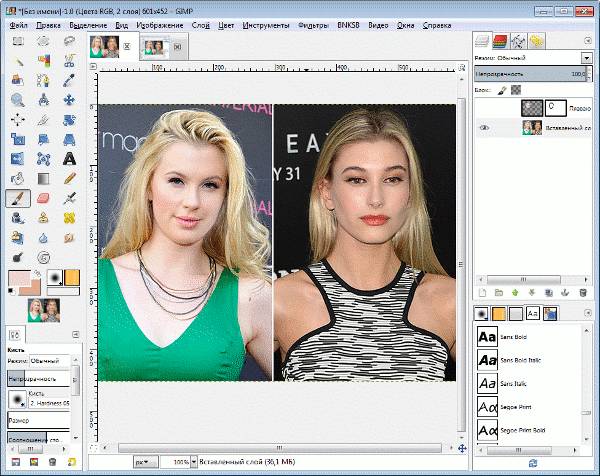
Task: Select the Rotate tool
Action: tap(69, 120)
